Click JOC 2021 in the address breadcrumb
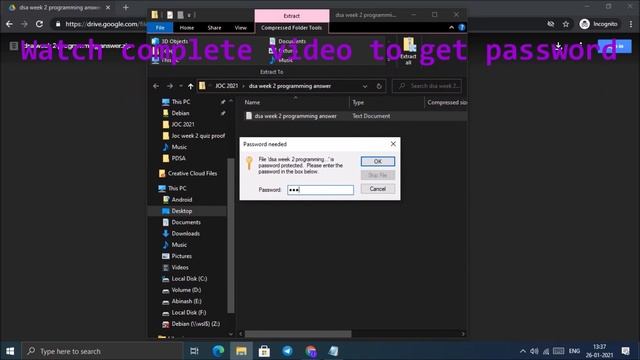 tap(227, 86)
